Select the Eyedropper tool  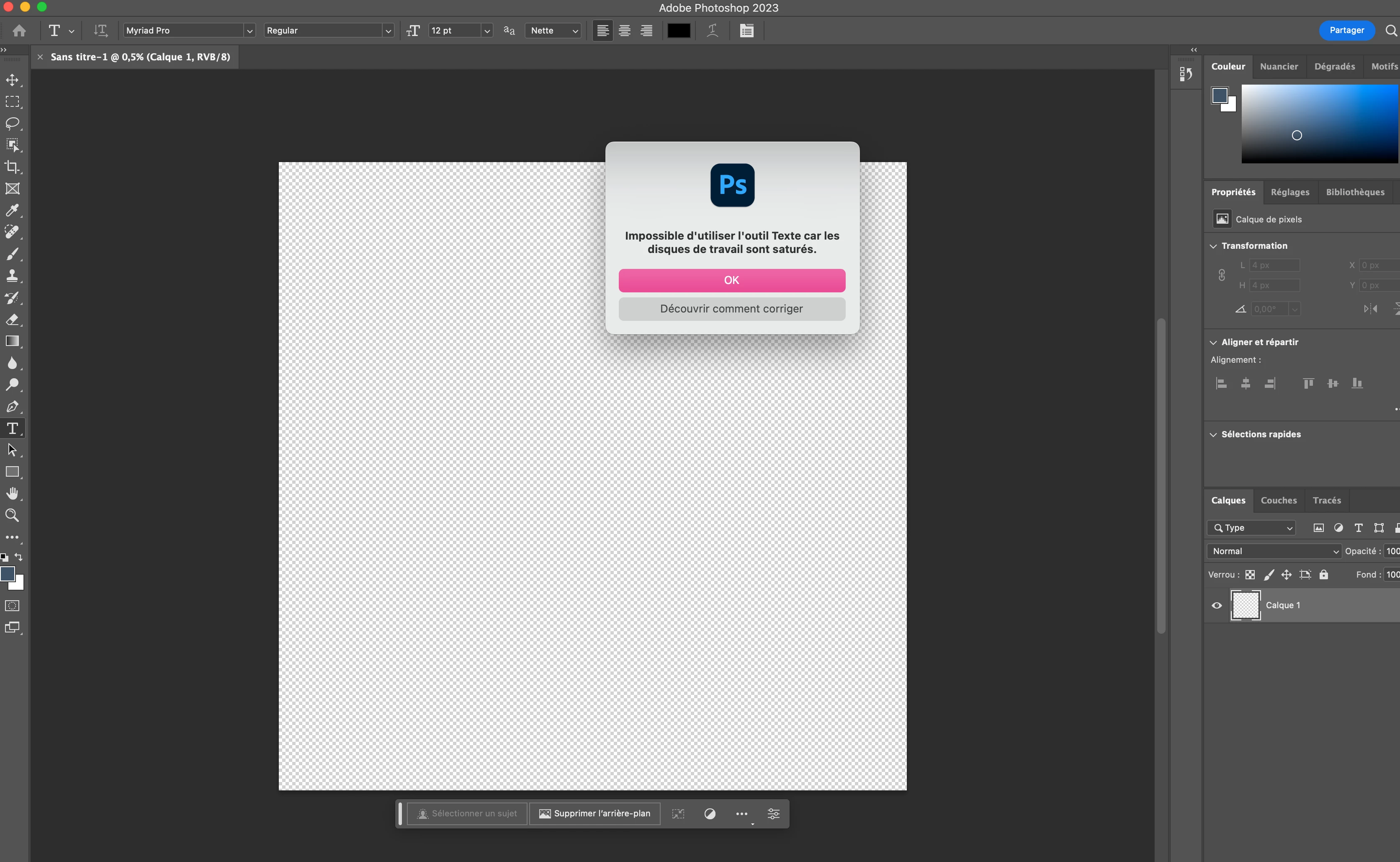tap(12, 210)
